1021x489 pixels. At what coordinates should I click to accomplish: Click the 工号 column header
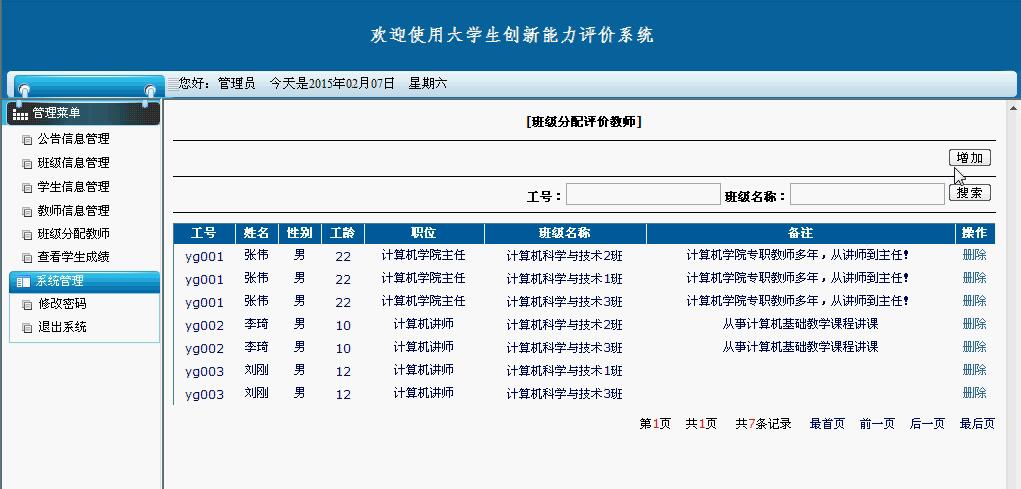(204, 233)
